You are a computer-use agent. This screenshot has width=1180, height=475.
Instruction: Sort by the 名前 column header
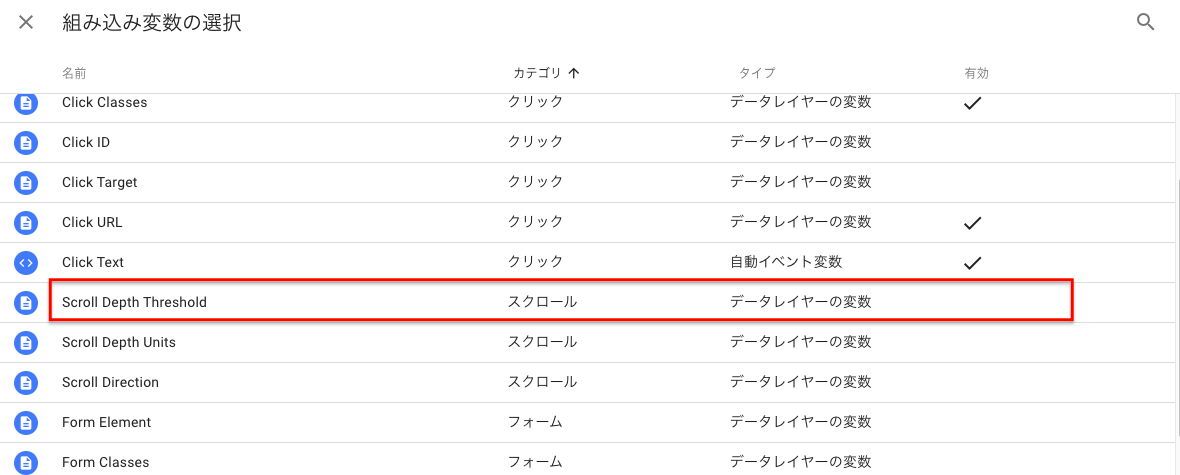coord(74,73)
